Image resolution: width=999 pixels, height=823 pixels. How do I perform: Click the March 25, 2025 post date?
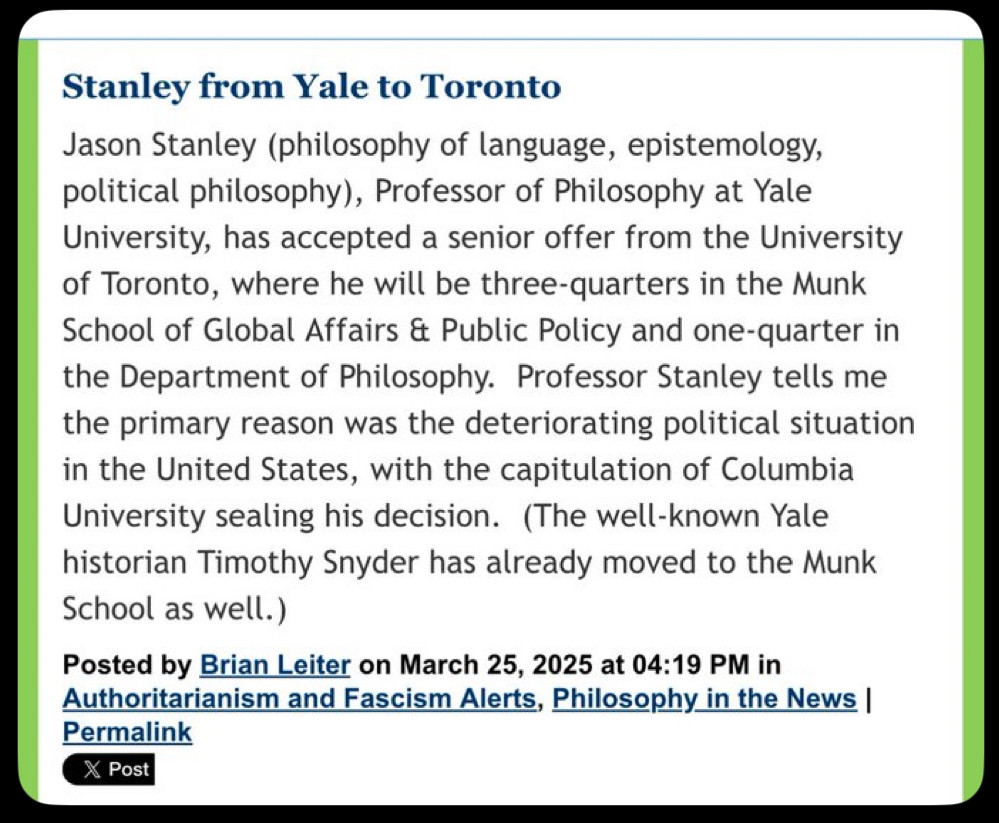[496, 665]
